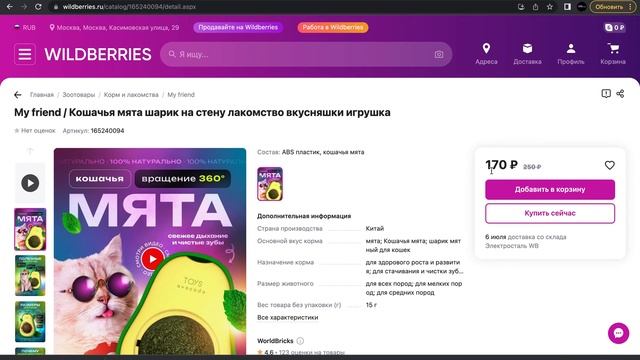The height and width of the screenshot is (360, 640).
Task: Click Продавайте на Wildberries button
Action: pyautogui.click(x=238, y=27)
